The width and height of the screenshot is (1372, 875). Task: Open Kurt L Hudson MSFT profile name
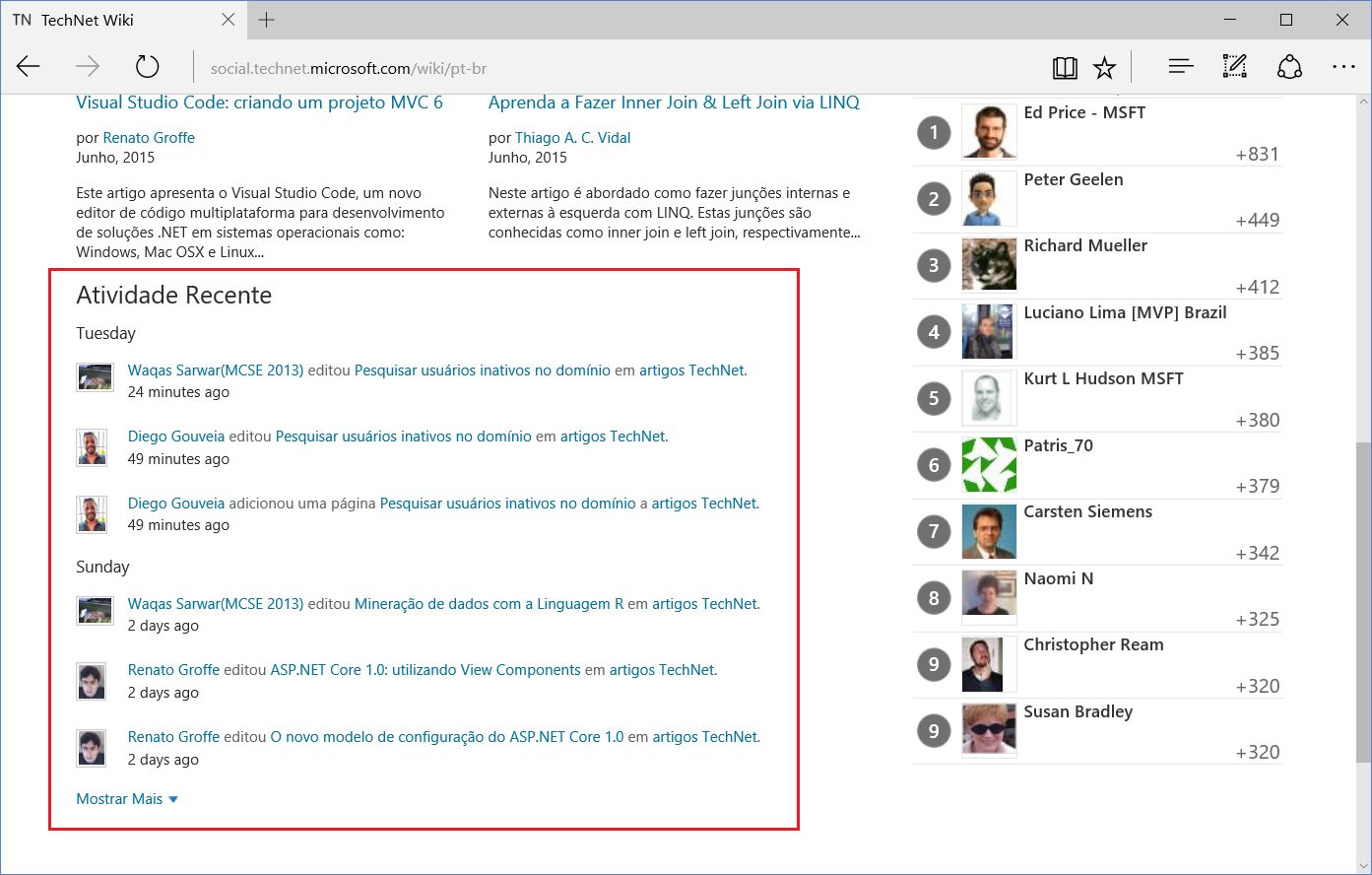(1104, 378)
